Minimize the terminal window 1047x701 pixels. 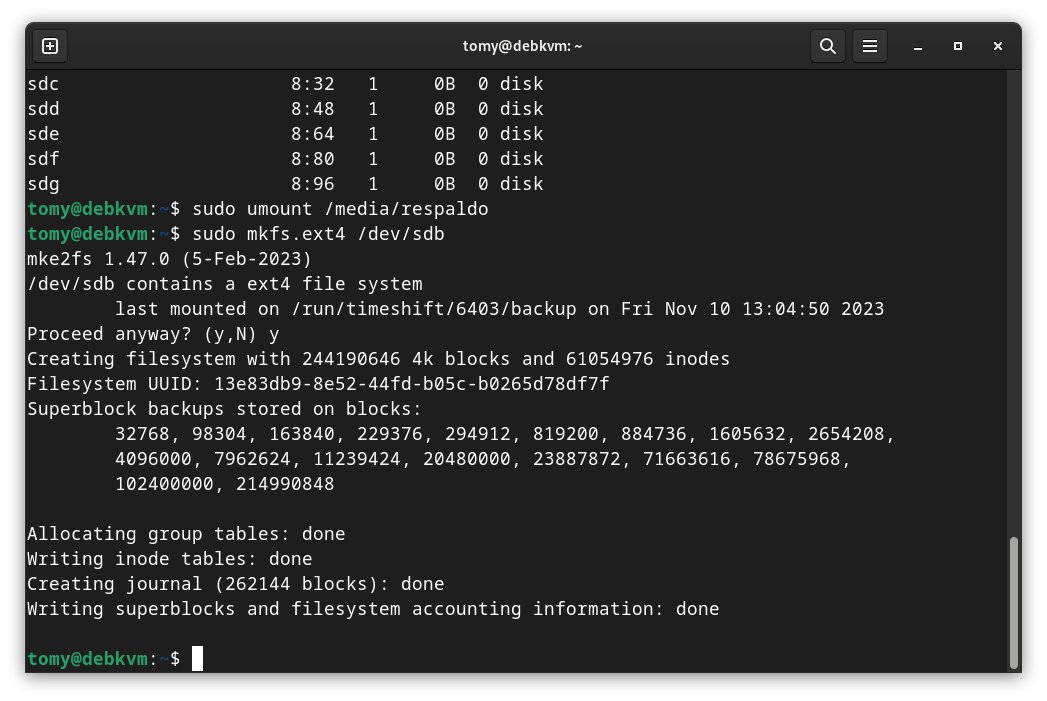918,46
